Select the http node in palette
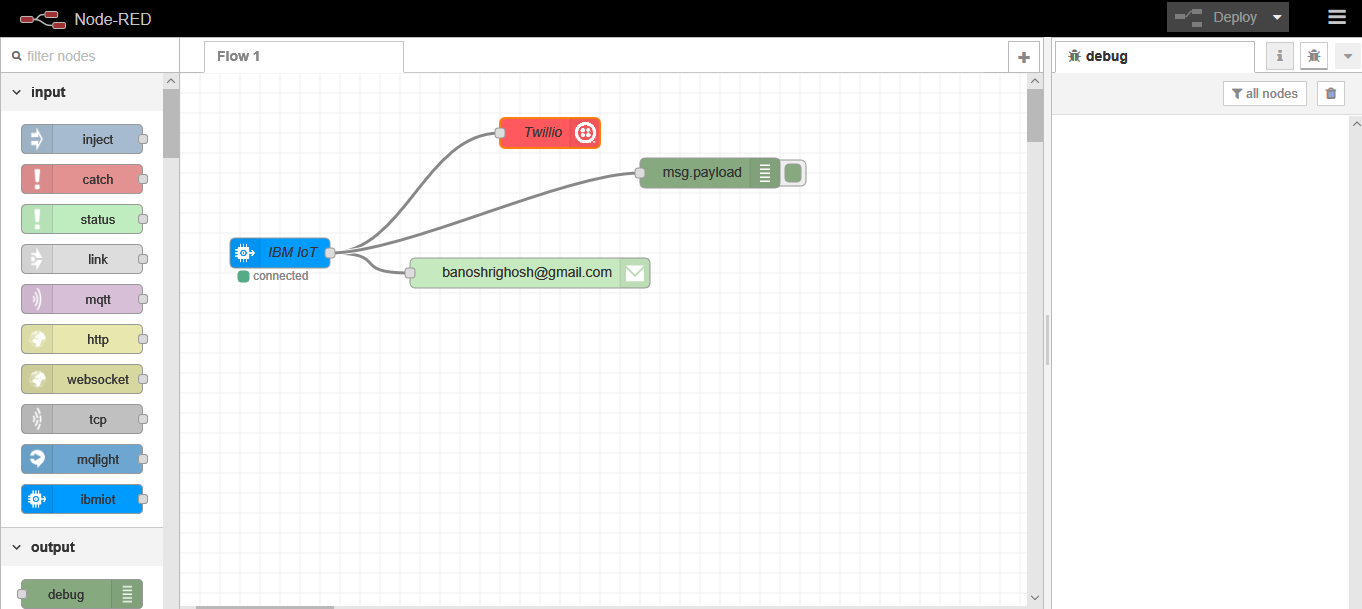This screenshot has height=609, width=1362. [82, 339]
